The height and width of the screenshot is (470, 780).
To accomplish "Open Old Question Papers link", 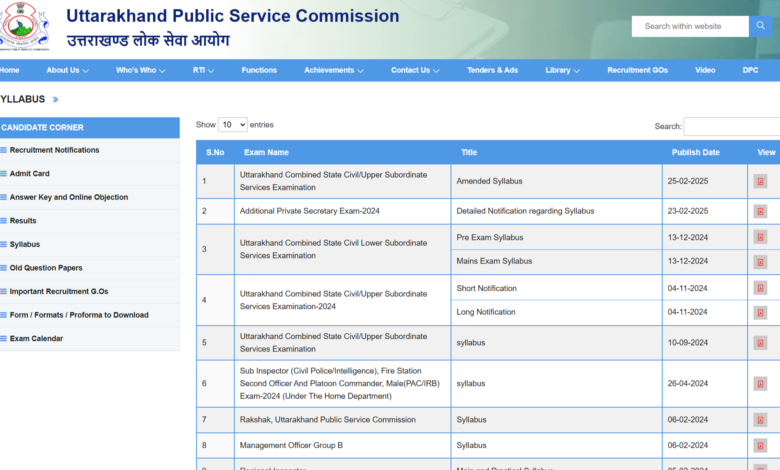I will [x=45, y=268].
